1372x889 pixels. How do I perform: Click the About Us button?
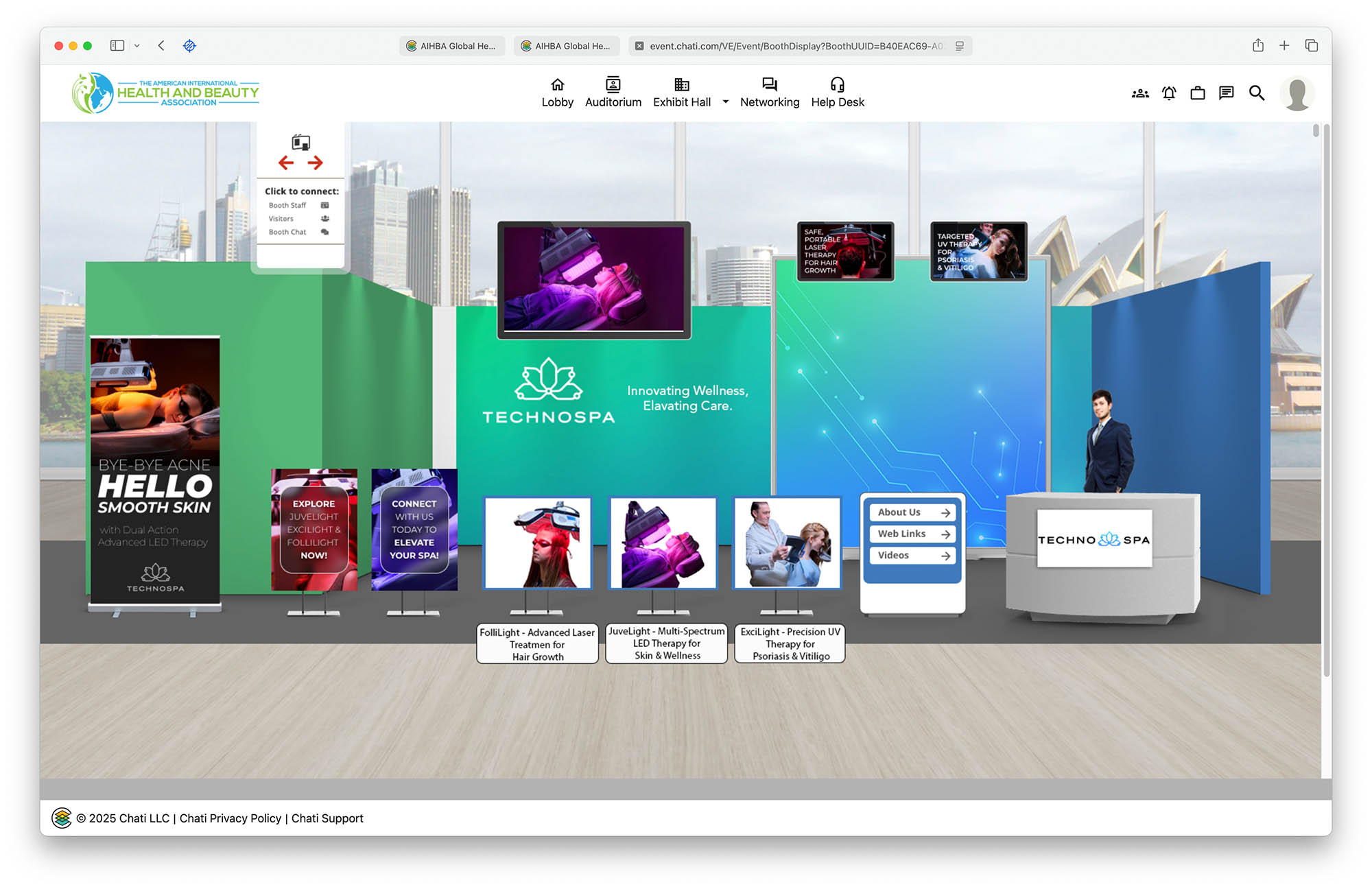point(912,512)
